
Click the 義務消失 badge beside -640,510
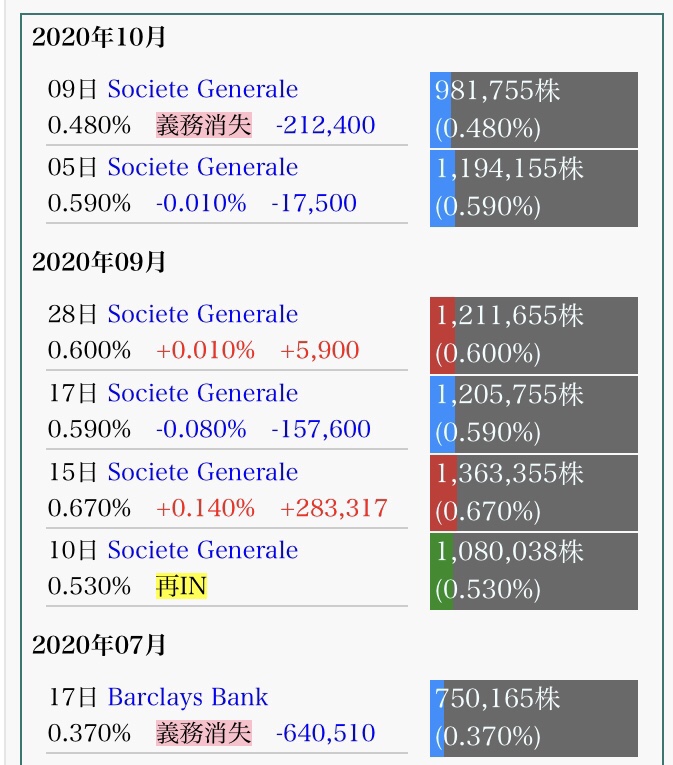[204, 733]
